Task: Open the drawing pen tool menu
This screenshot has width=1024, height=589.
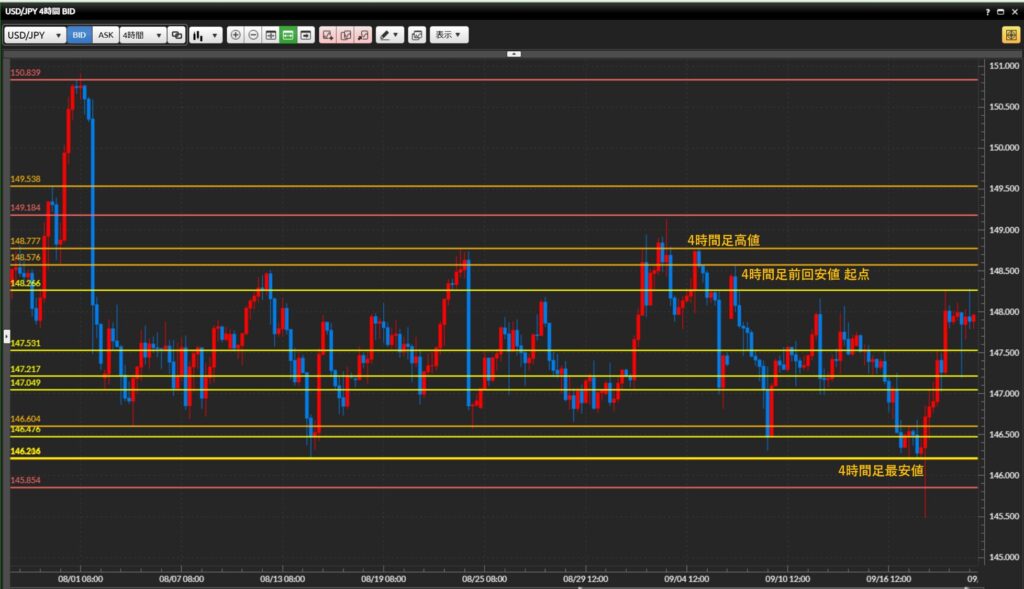Action: [x=389, y=35]
